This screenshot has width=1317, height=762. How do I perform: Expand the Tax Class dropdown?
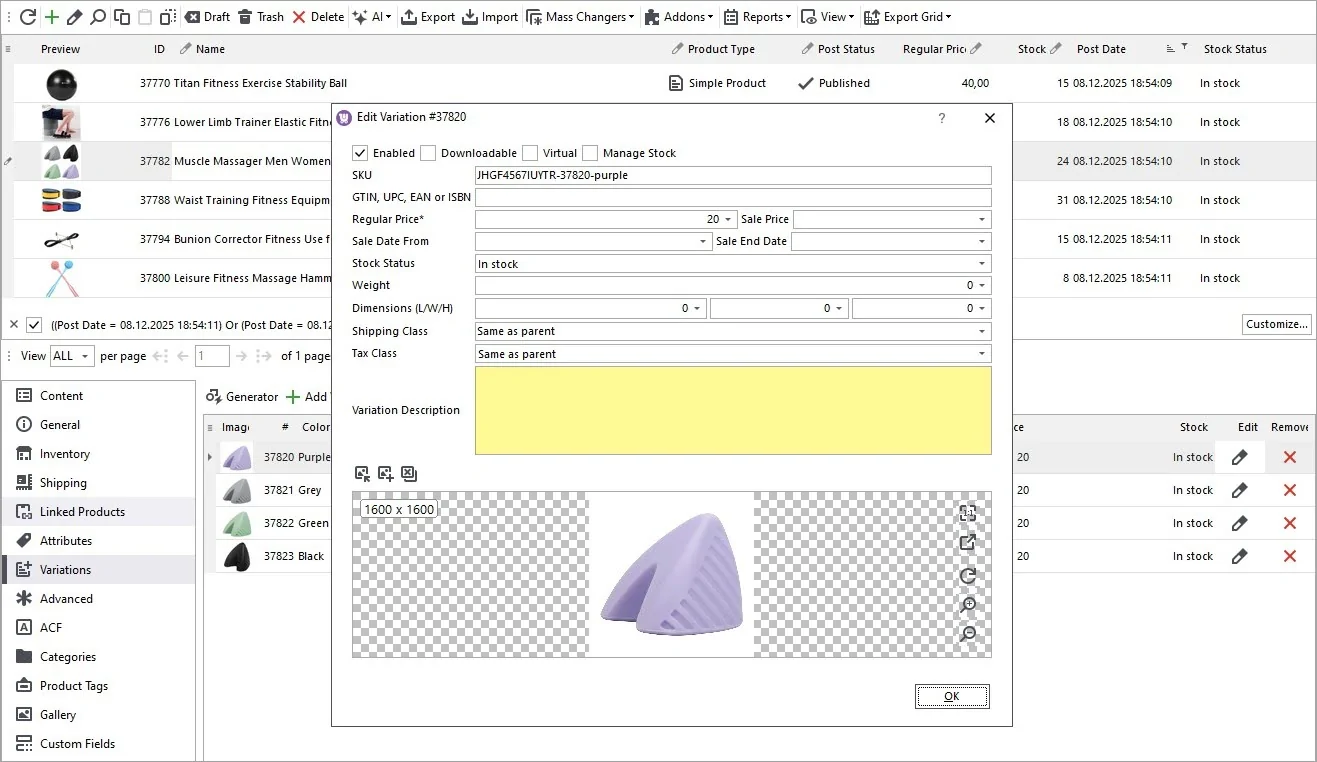point(984,354)
